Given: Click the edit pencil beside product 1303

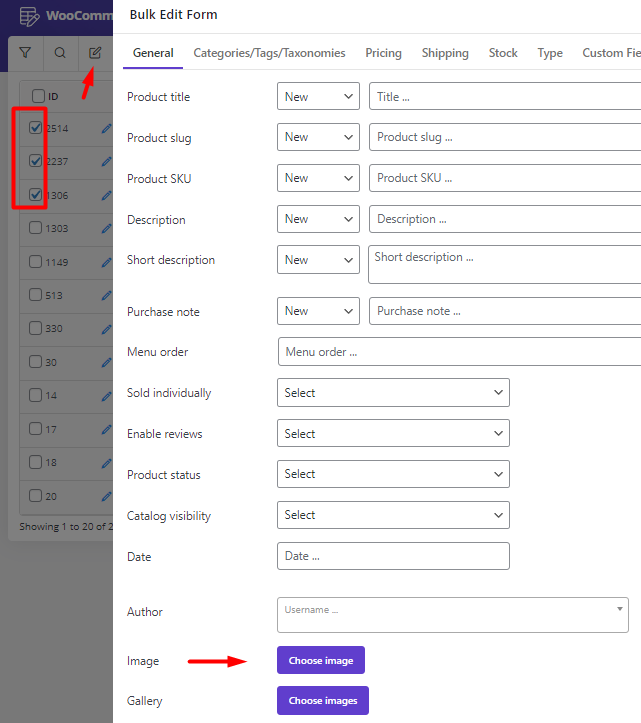Looking at the screenshot, I should [107, 228].
